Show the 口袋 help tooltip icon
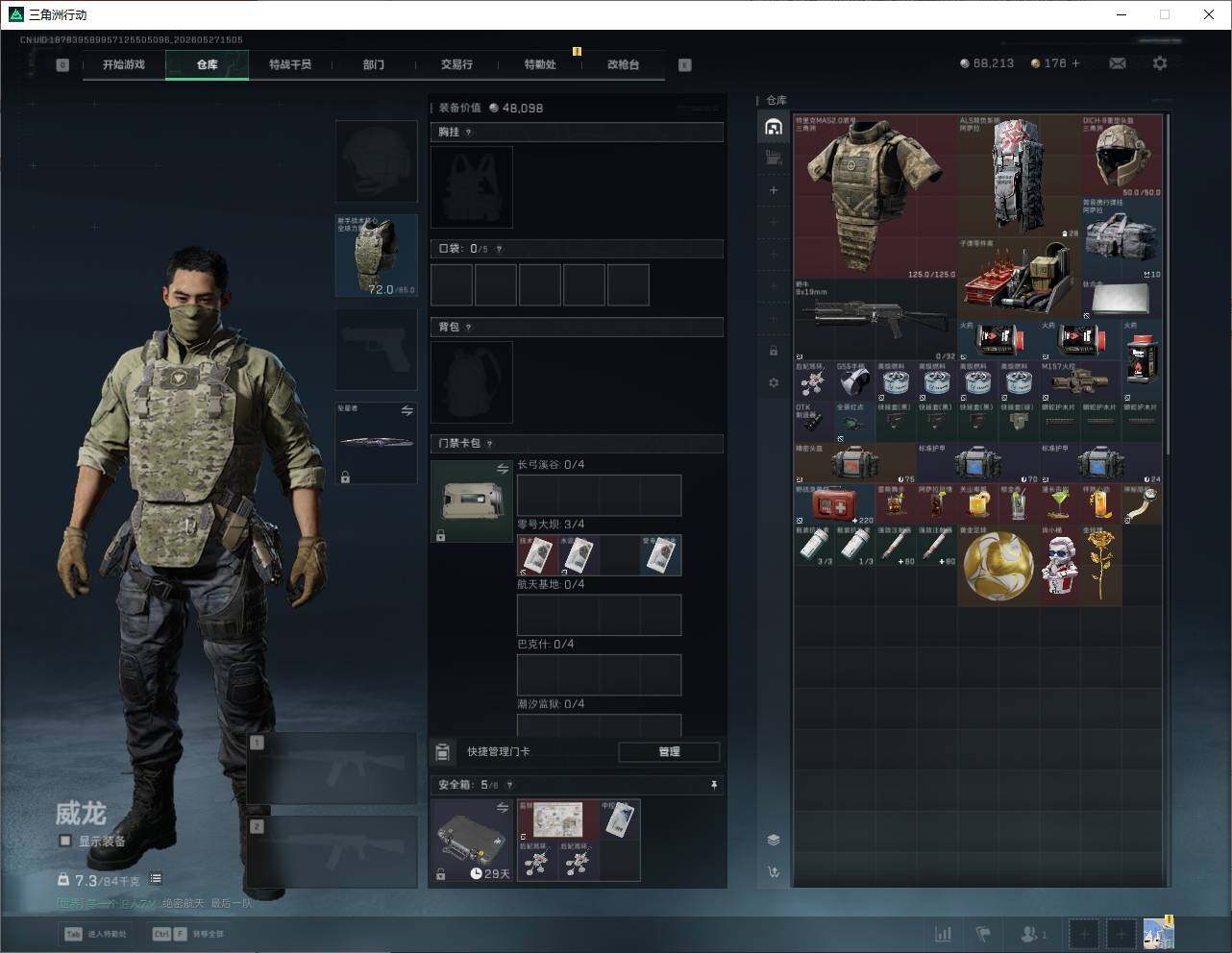 tap(498, 249)
